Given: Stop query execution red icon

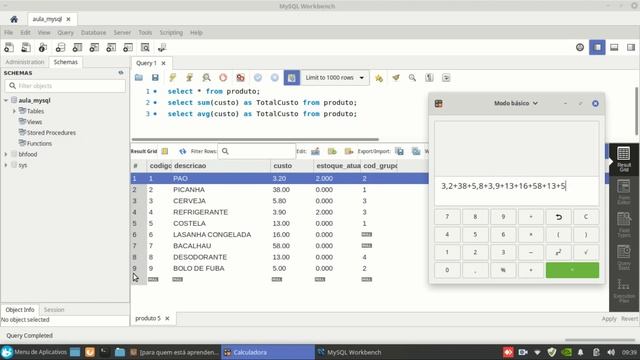Looking at the screenshot, I should click(x=223, y=78).
